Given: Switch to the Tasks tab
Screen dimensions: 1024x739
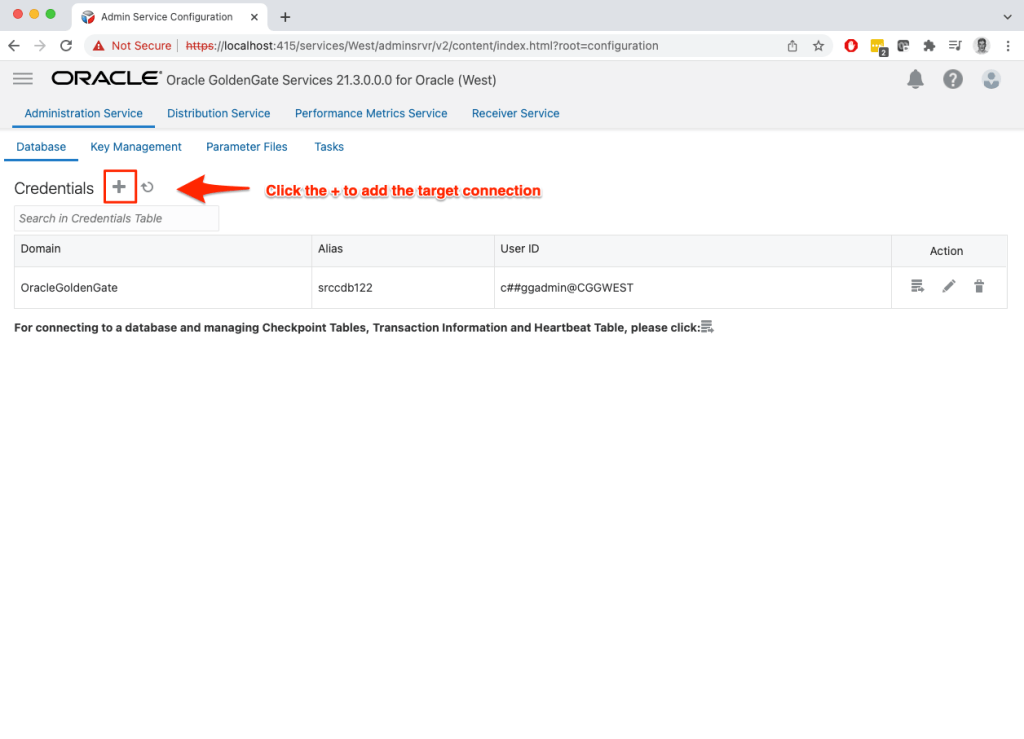Looking at the screenshot, I should [x=329, y=147].
